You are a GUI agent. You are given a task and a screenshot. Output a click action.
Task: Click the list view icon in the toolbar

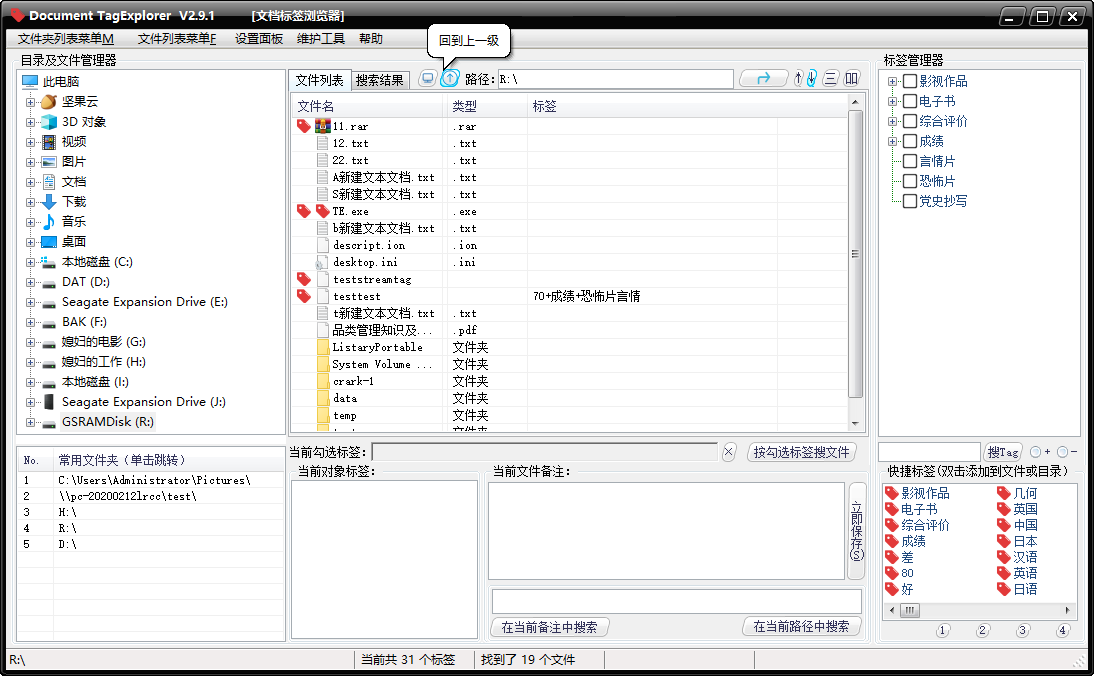pos(831,78)
